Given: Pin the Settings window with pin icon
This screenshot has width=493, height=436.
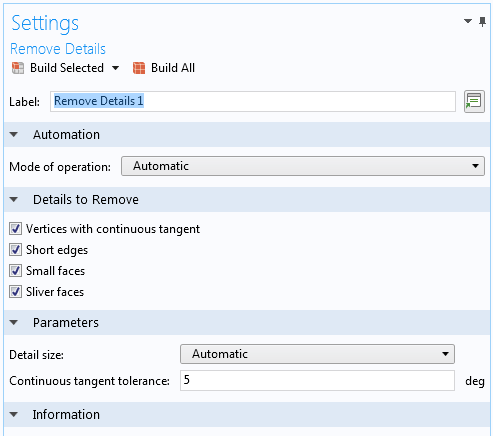Looking at the screenshot, I should pos(482,22).
